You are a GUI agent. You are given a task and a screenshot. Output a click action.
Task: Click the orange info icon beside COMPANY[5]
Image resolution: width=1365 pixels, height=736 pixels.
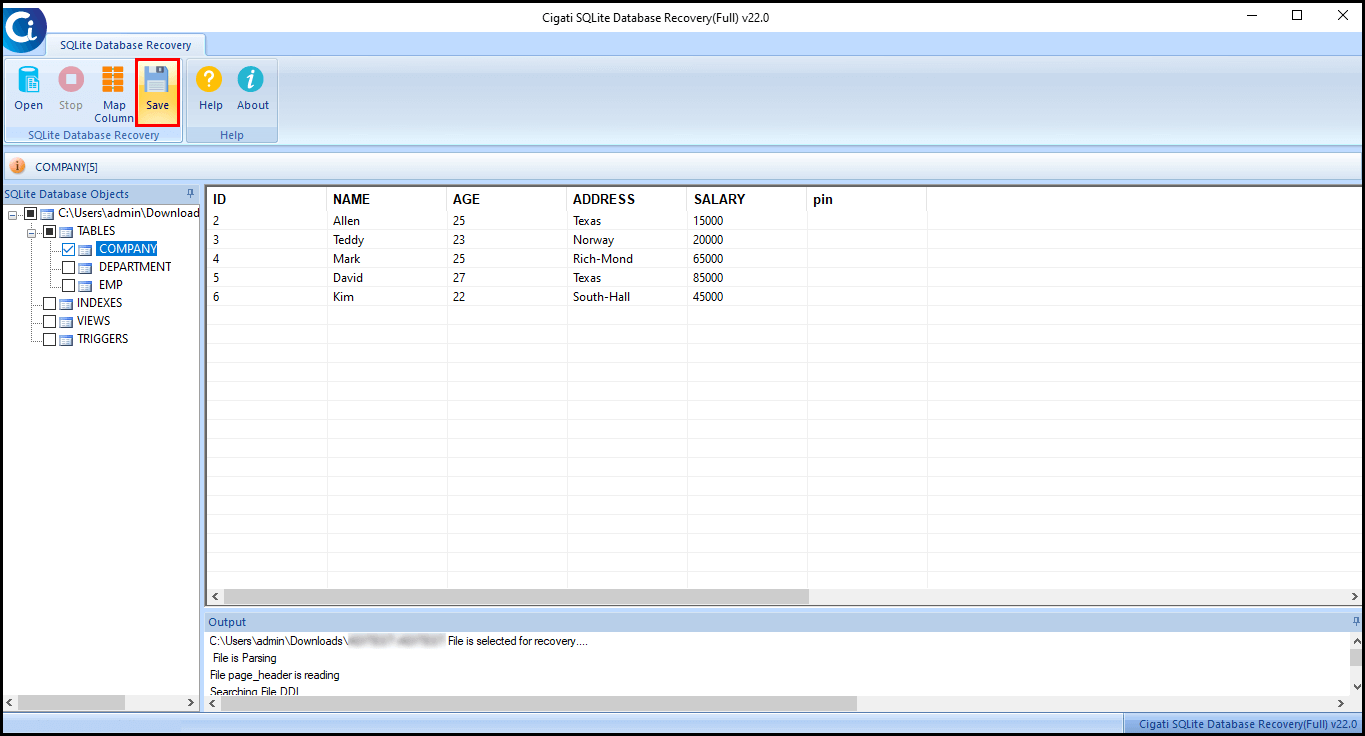coord(17,167)
